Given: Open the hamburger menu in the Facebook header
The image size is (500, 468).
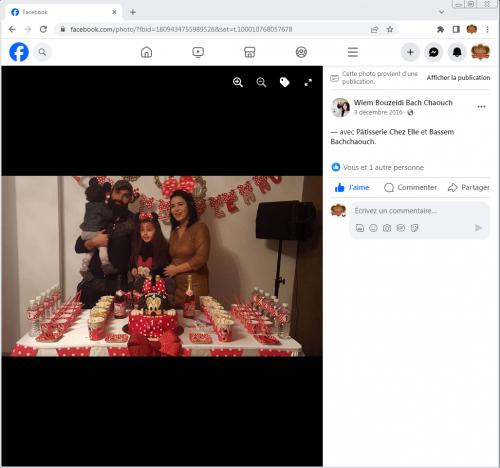Looking at the screenshot, I should [353, 52].
